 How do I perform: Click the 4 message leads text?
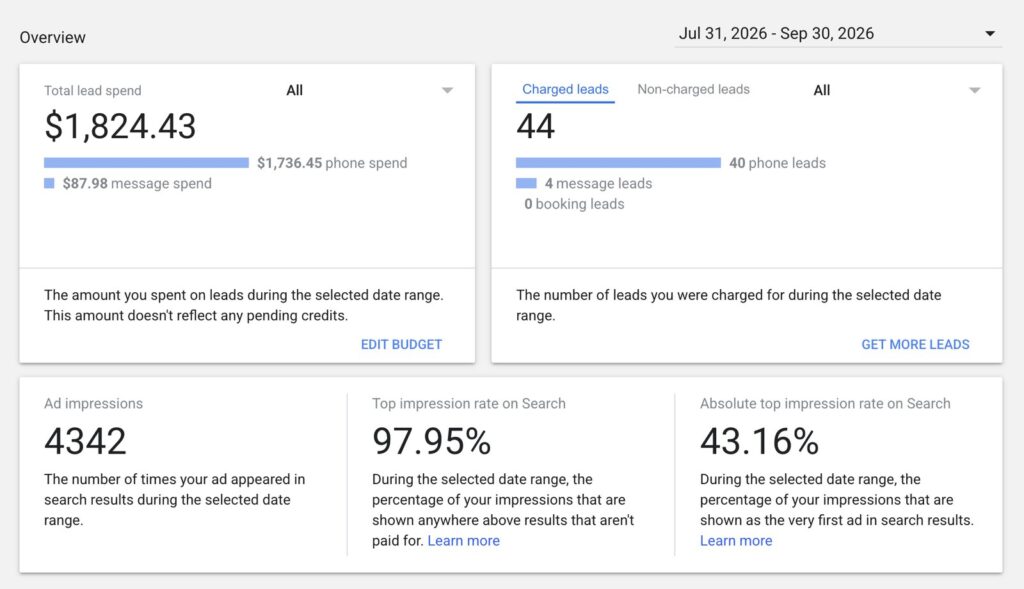tap(598, 183)
